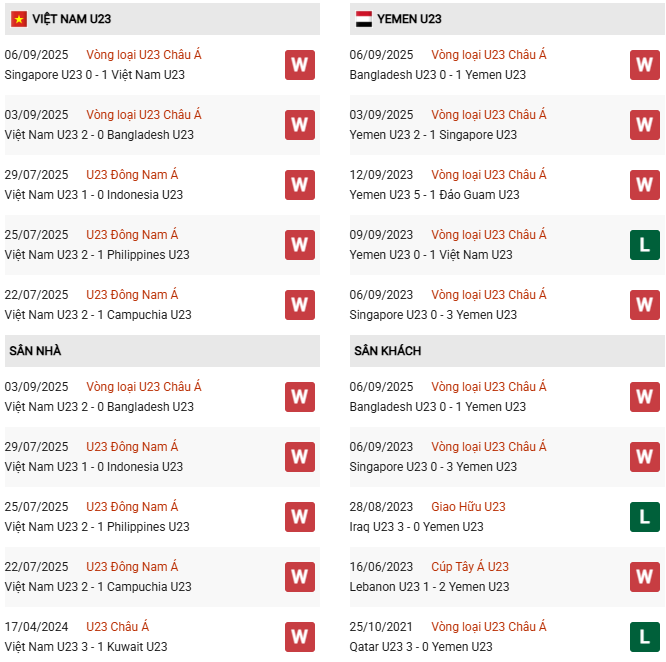This screenshot has width=666, height=662.
Task: Open Vòng loại U23 Châu Á link dated 25/10/2021
Action: (489, 627)
